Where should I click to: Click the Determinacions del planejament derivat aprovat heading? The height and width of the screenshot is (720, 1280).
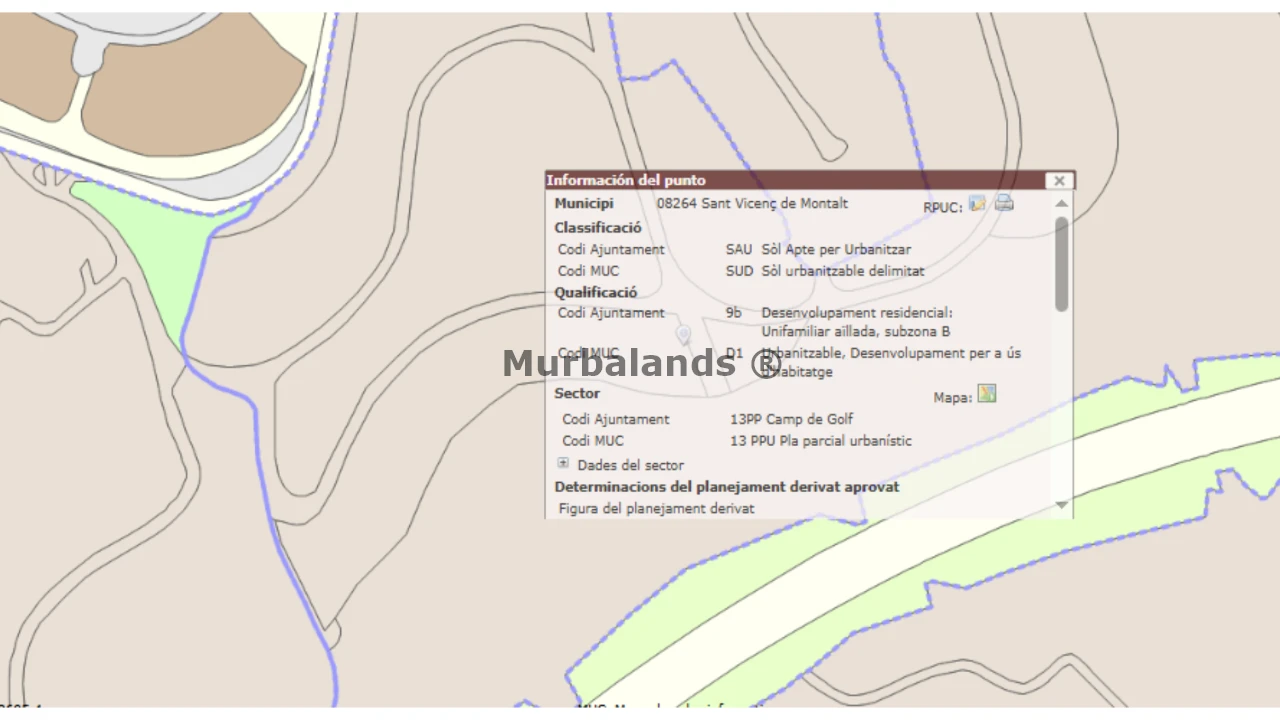click(727, 487)
